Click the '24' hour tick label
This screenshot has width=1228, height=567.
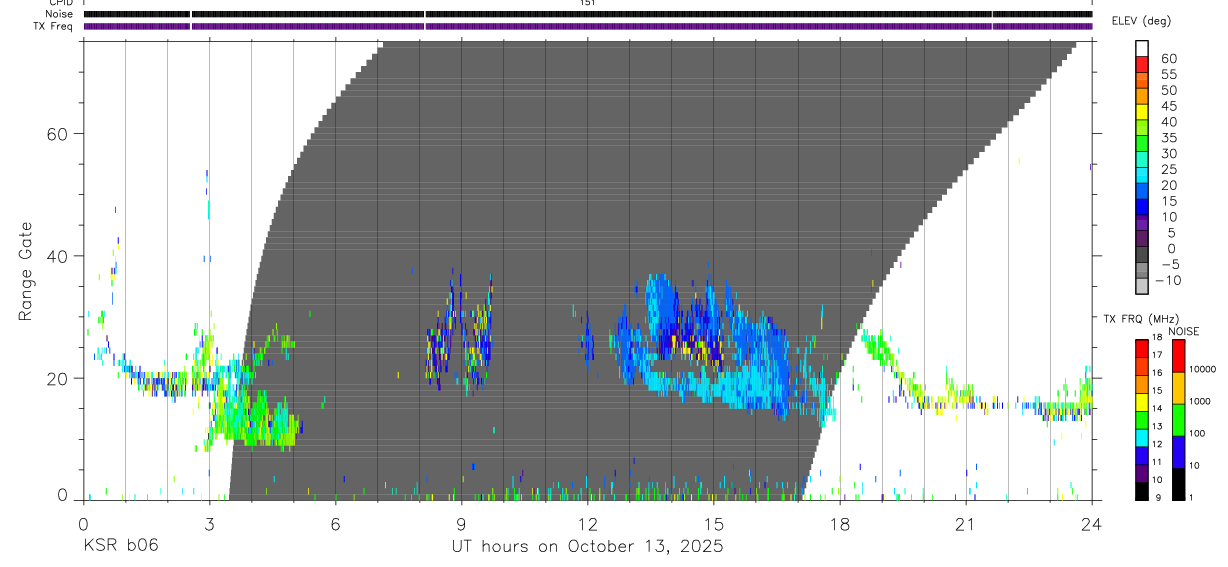coord(1091,523)
